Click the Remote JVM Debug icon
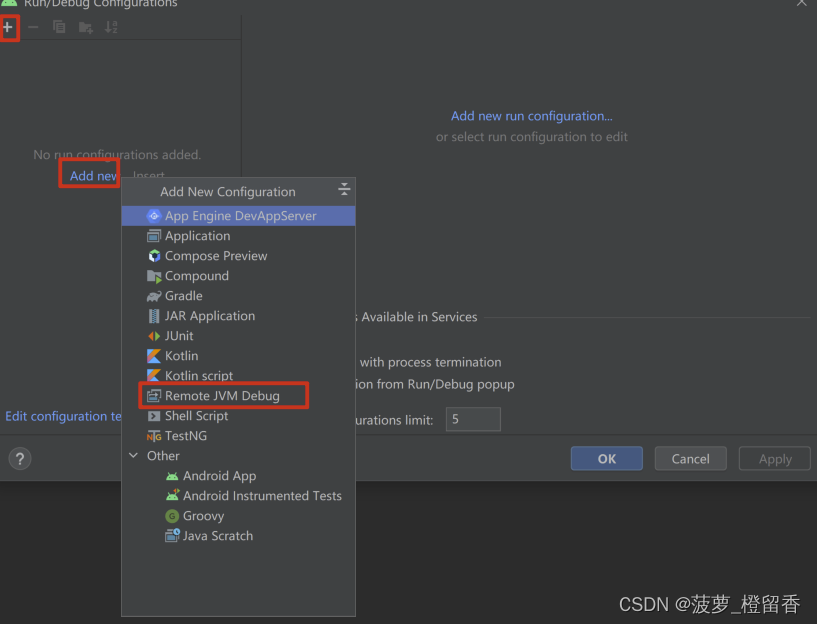817x624 pixels. [x=154, y=396]
